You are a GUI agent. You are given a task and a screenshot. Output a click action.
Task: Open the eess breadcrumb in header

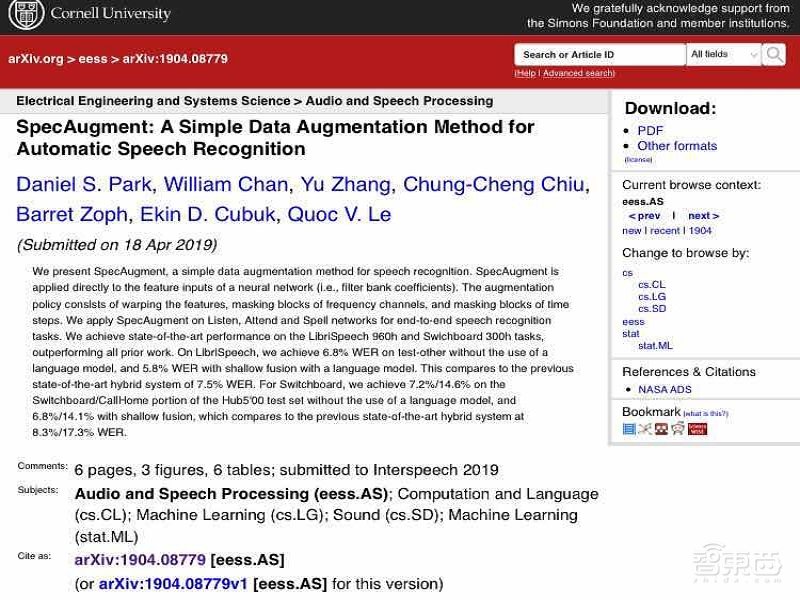(x=93, y=59)
